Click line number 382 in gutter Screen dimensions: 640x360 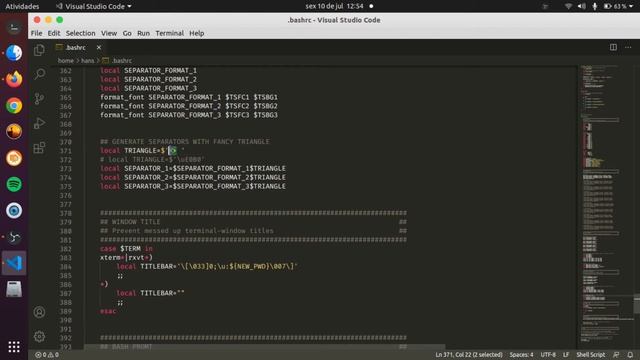click(x=65, y=249)
